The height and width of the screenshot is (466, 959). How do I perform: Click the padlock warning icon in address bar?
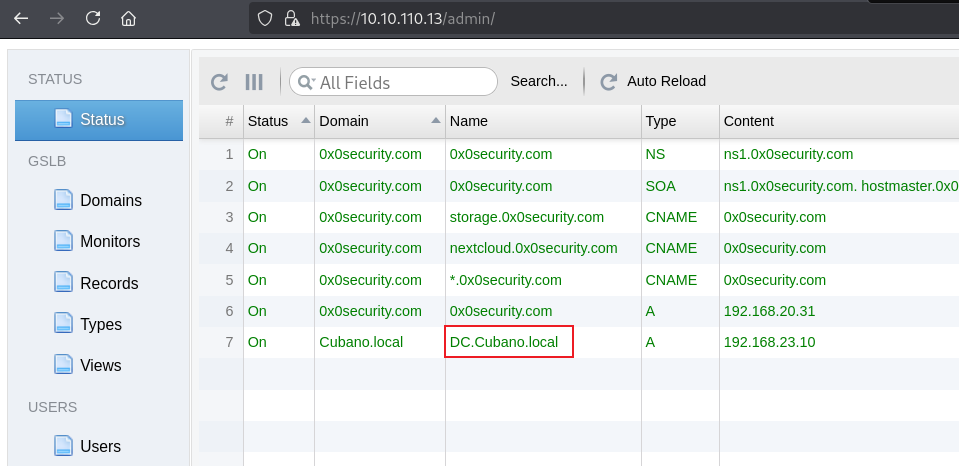(x=291, y=18)
